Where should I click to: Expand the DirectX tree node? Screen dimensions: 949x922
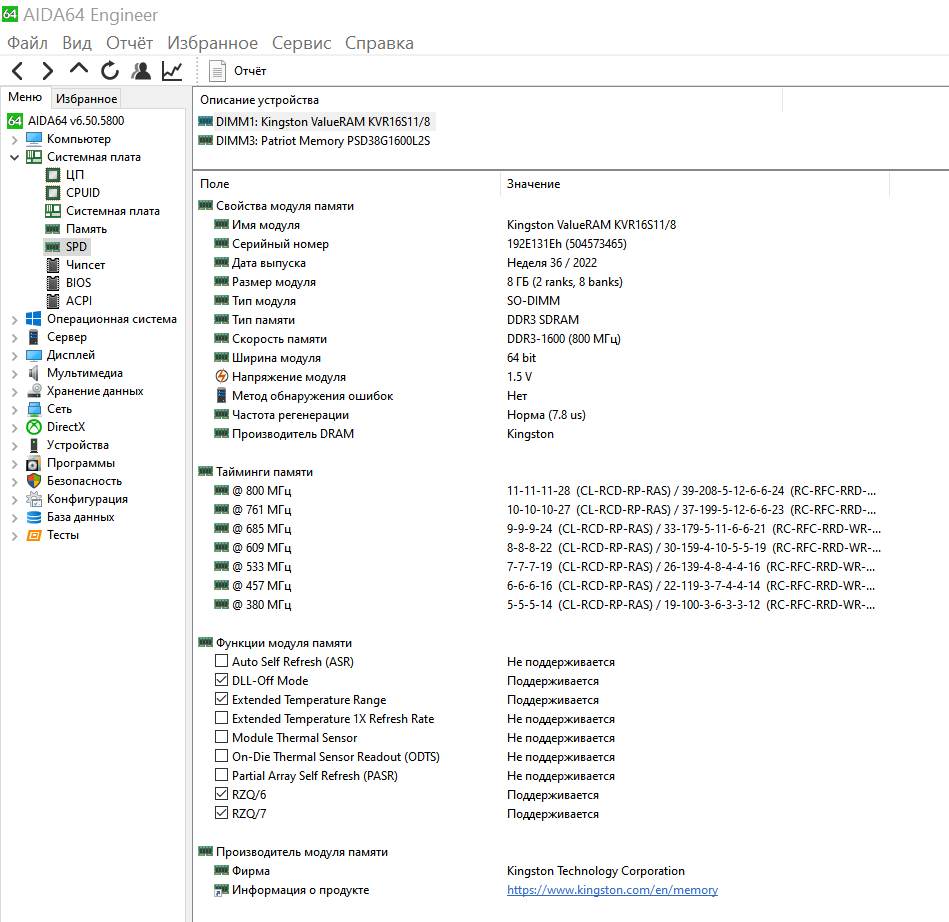(x=15, y=428)
